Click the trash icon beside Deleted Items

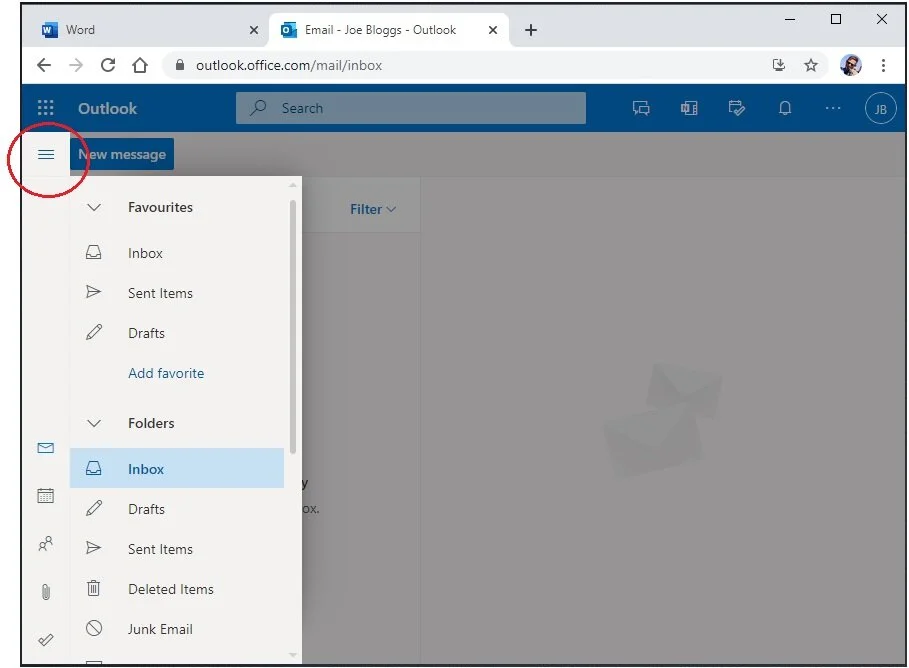[x=93, y=589]
